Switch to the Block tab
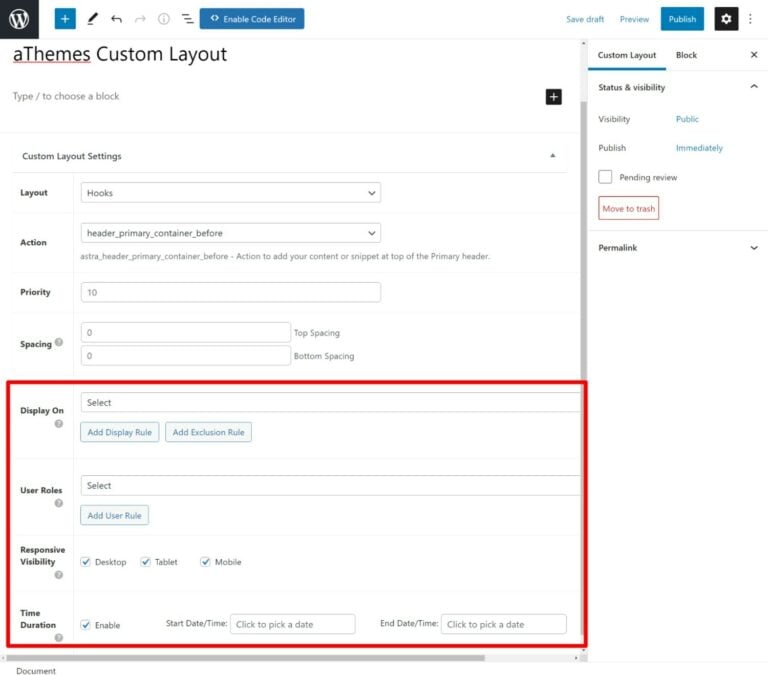 point(686,55)
